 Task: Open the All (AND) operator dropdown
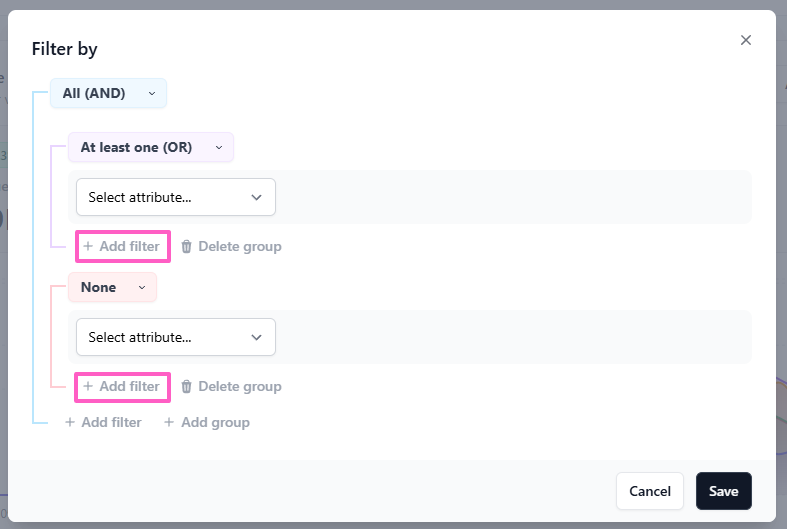(x=108, y=93)
